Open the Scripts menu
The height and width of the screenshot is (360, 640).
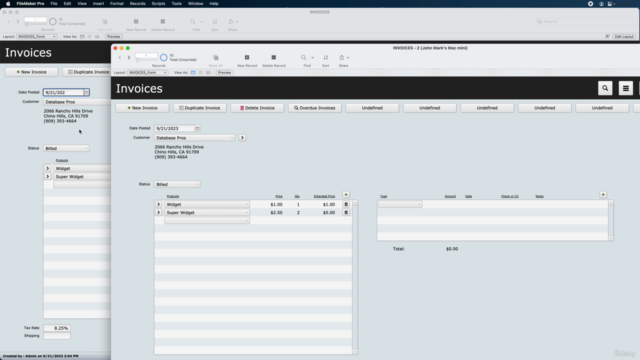pyautogui.click(x=158, y=4)
